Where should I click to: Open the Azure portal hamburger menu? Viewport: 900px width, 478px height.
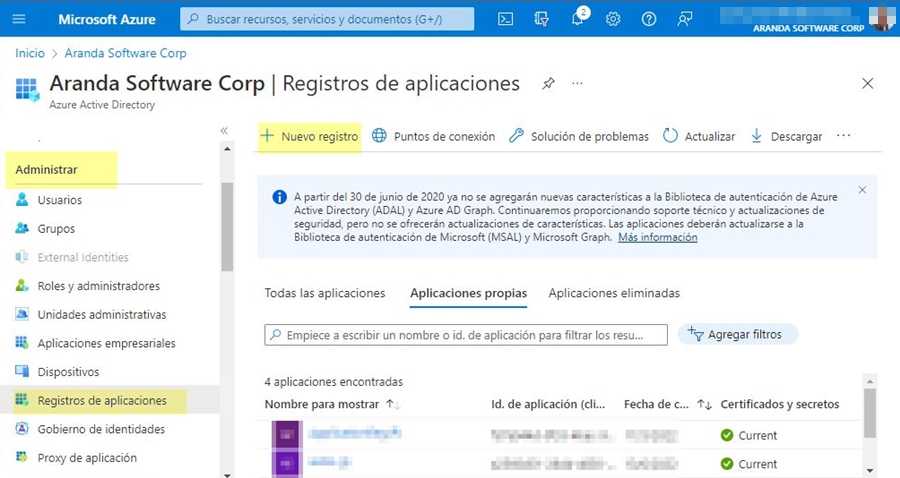pos(19,19)
